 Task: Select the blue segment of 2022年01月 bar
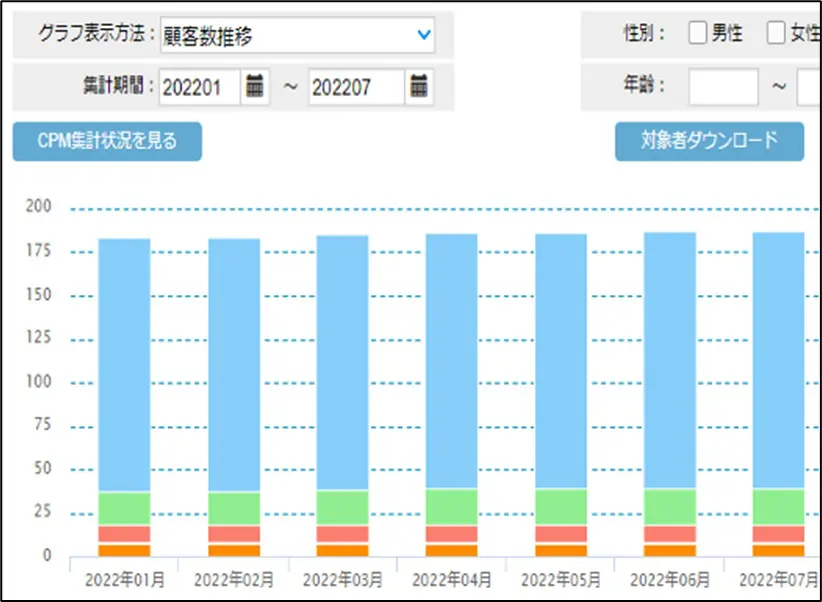point(124,365)
